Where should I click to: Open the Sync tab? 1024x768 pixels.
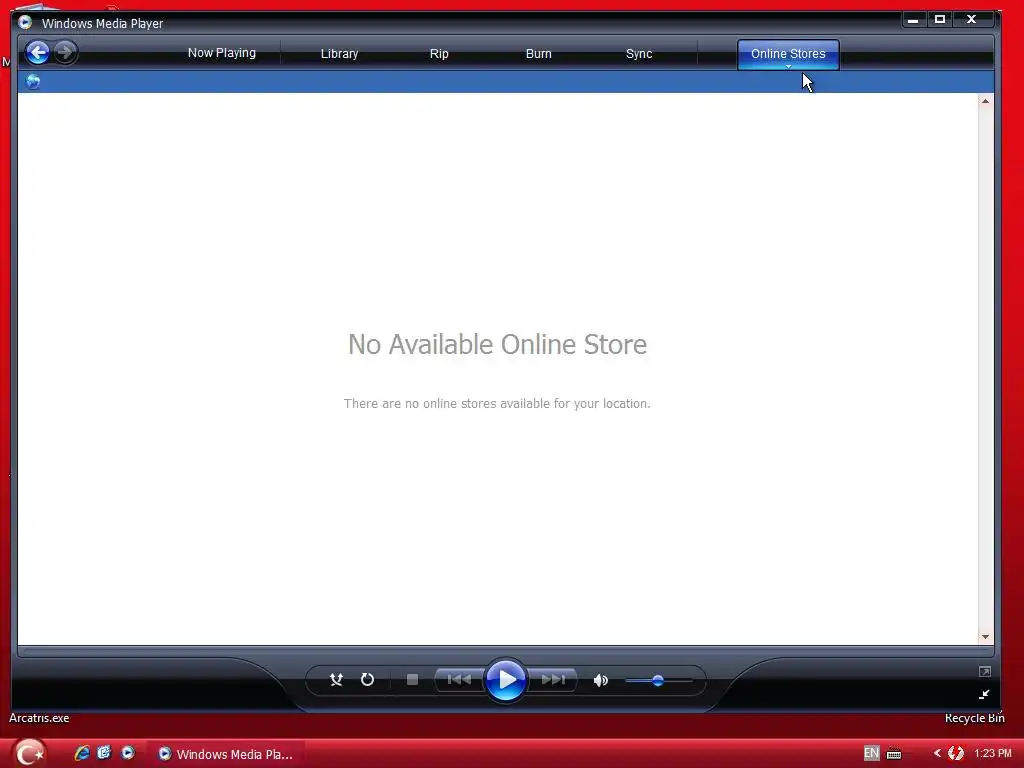tap(639, 54)
